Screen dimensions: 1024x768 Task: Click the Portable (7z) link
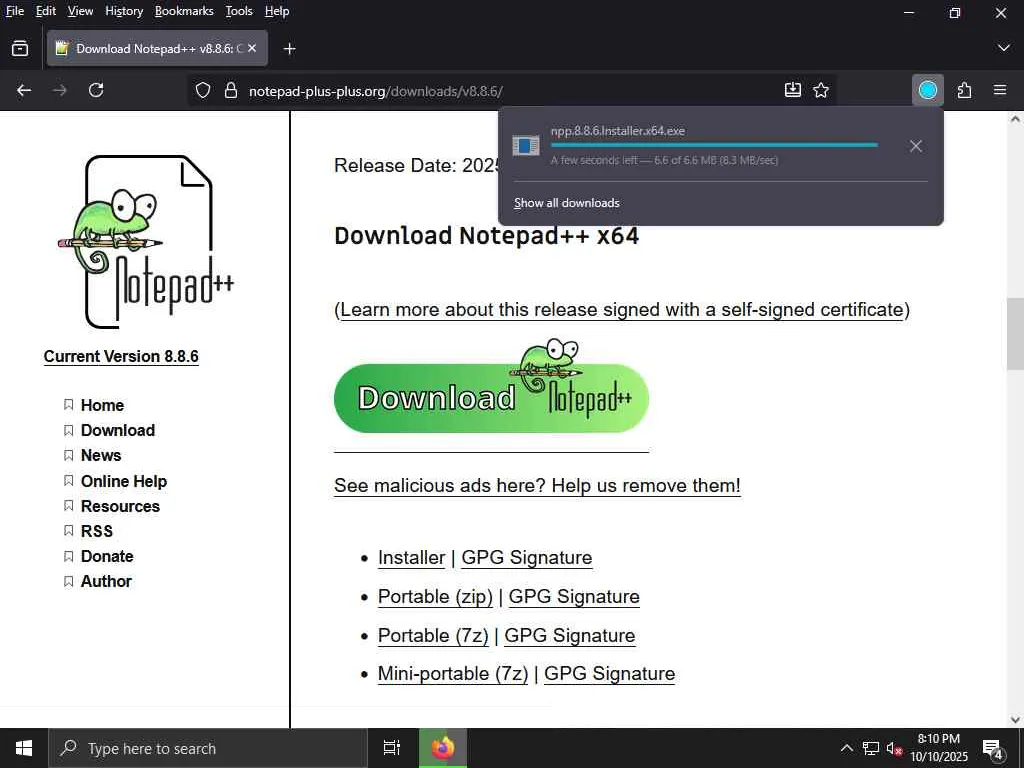pos(433,635)
